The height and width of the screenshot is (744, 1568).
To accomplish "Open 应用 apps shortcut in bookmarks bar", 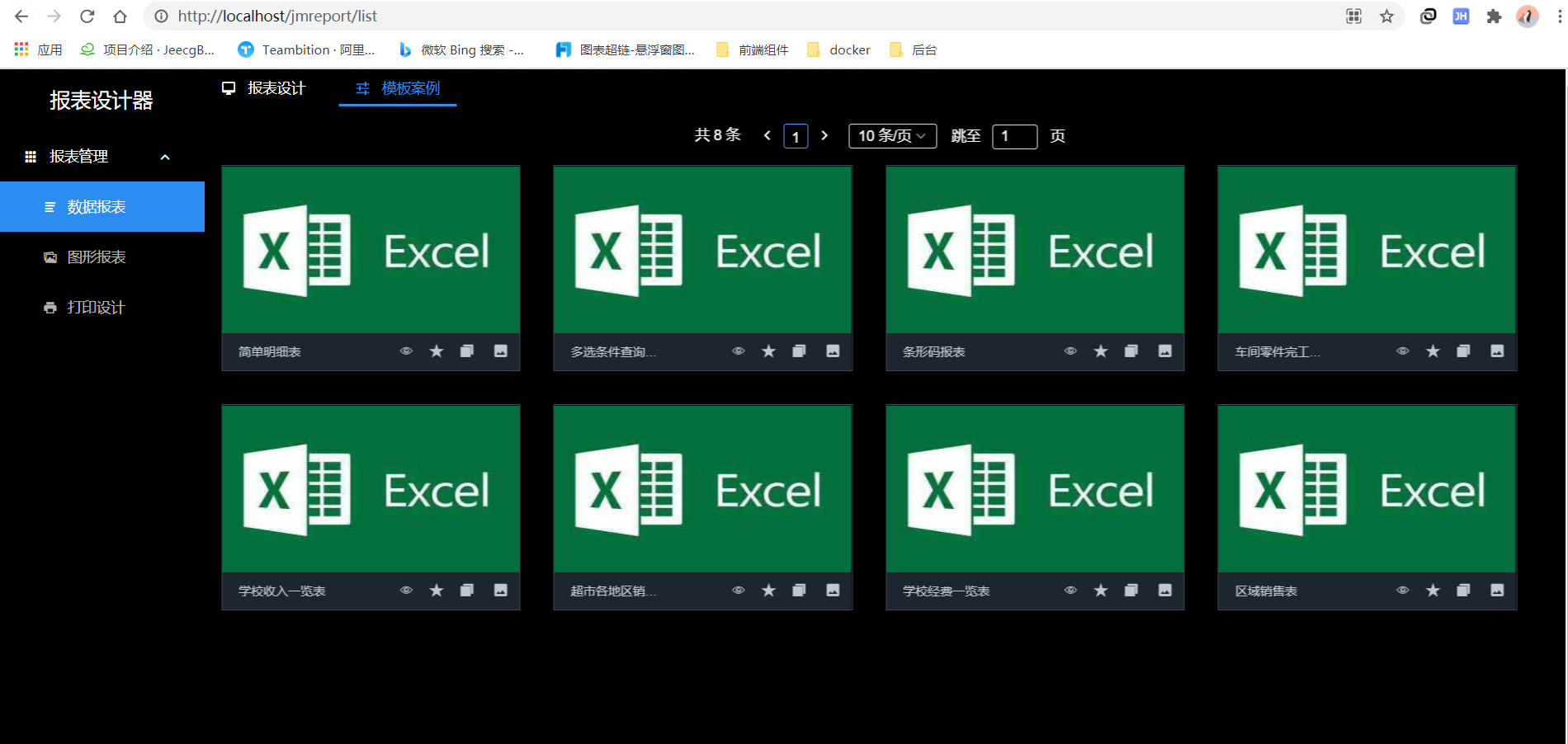I will click(39, 50).
